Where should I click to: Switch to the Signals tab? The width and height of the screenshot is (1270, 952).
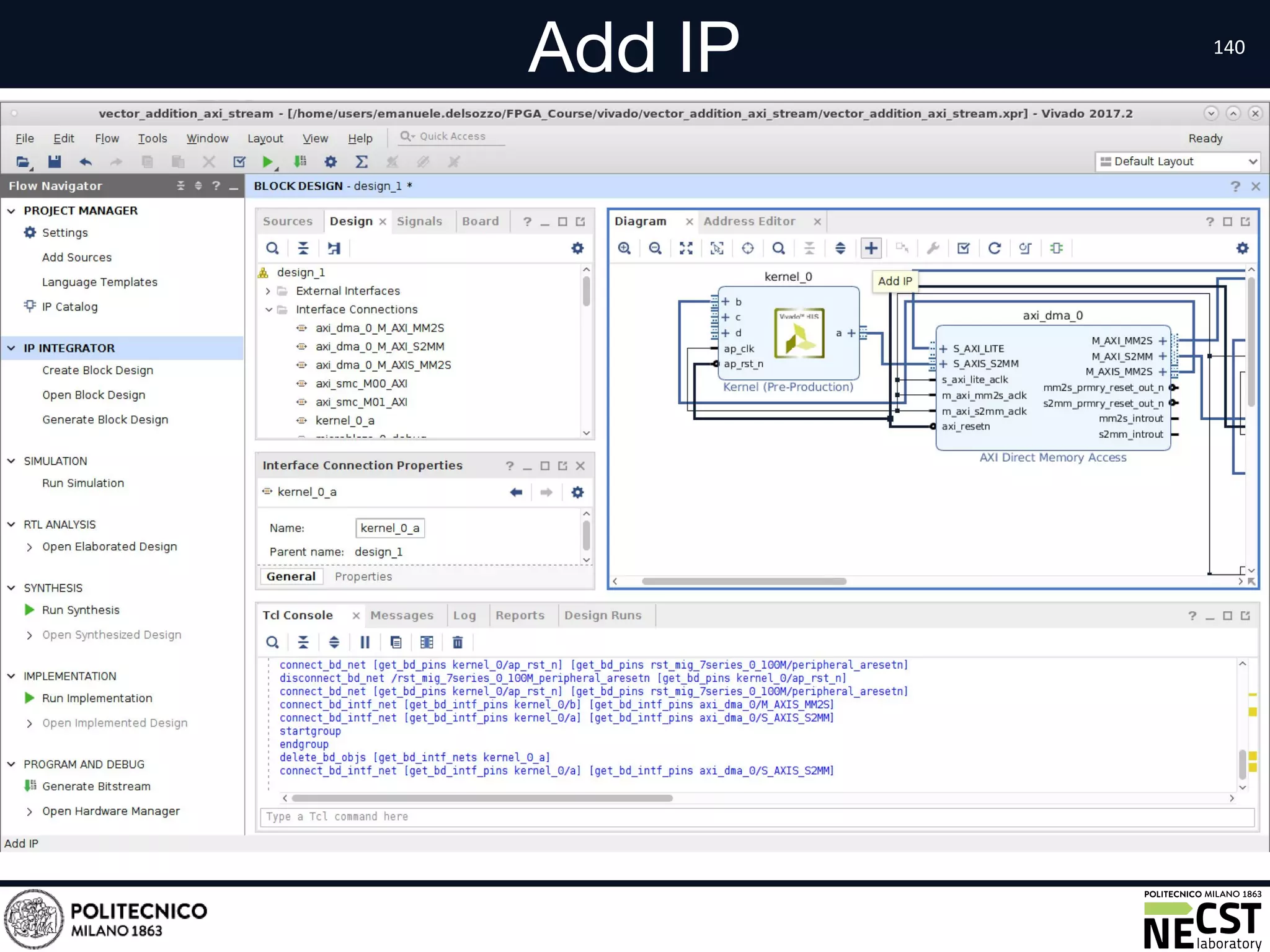click(420, 221)
